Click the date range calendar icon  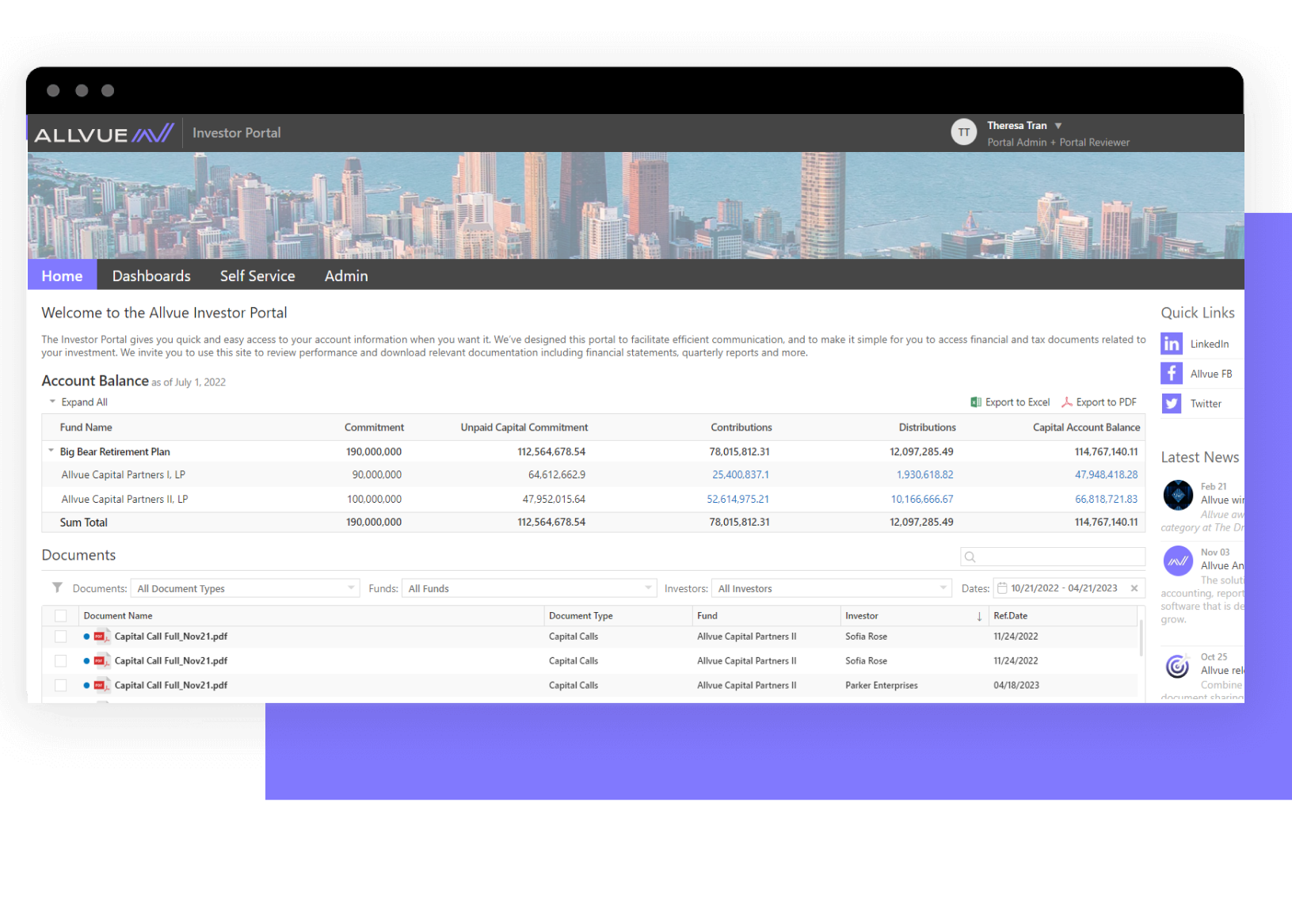coord(1002,588)
